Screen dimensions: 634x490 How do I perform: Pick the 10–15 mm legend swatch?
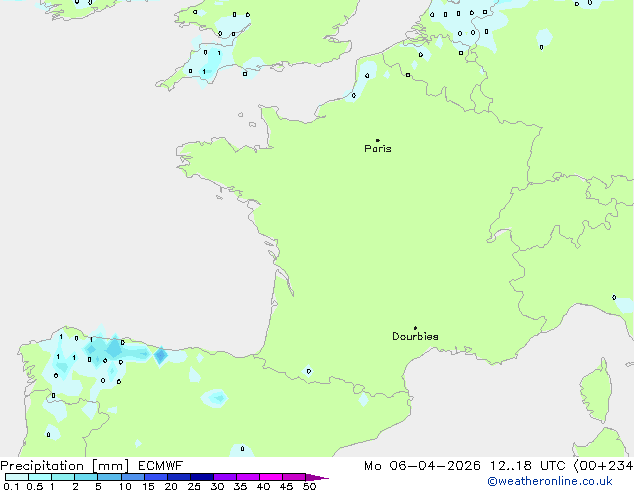click(133, 477)
